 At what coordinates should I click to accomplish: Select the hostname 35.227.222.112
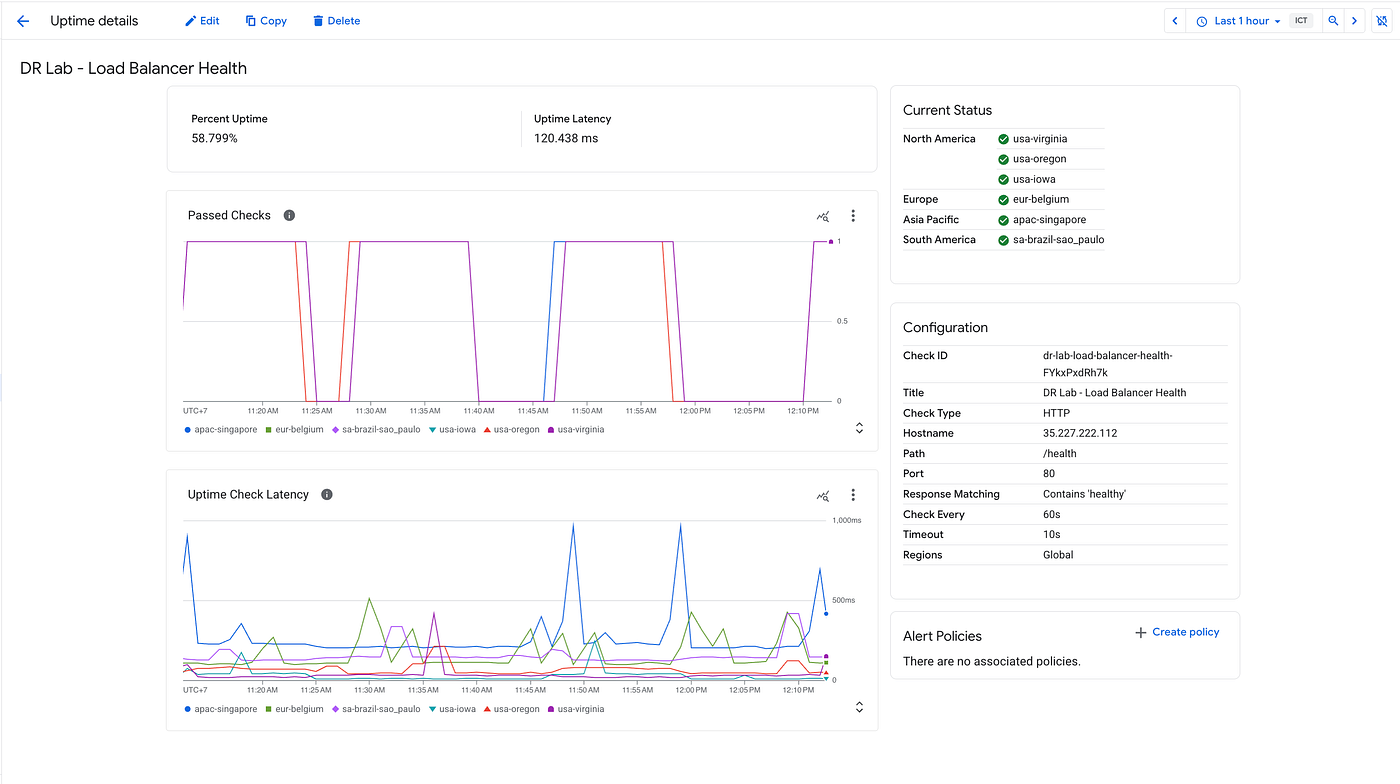1080,433
